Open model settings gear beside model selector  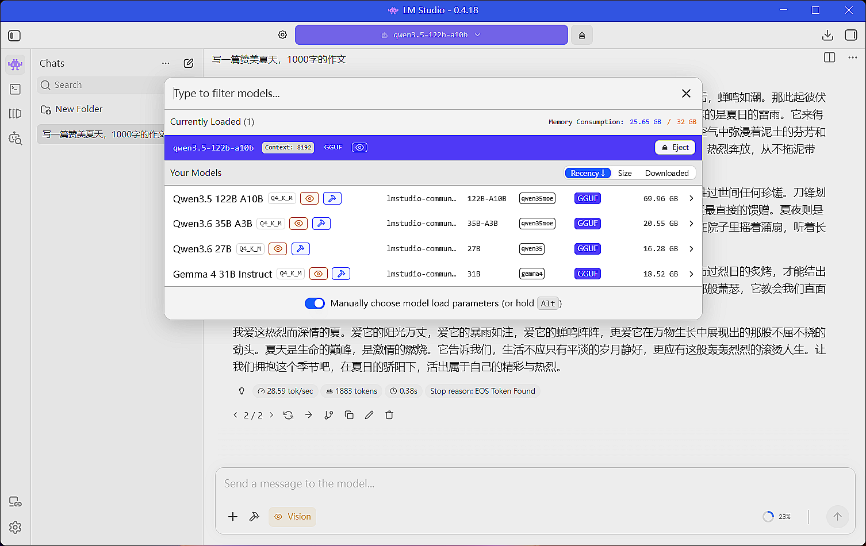coord(282,35)
